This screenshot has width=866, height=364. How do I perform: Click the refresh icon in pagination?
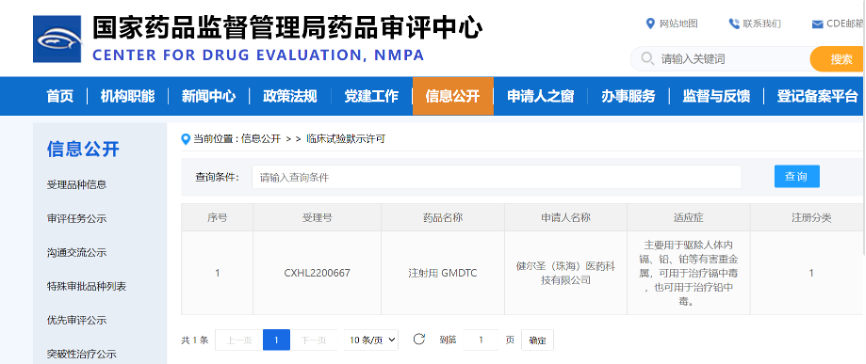click(419, 340)
